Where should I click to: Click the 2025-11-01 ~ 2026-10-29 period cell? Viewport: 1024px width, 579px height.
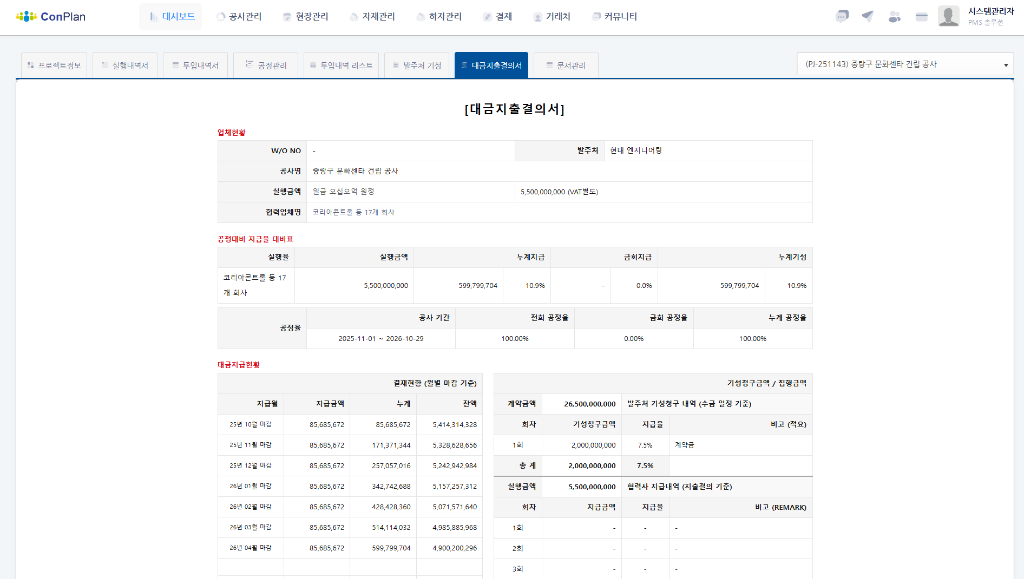[381, 339]
